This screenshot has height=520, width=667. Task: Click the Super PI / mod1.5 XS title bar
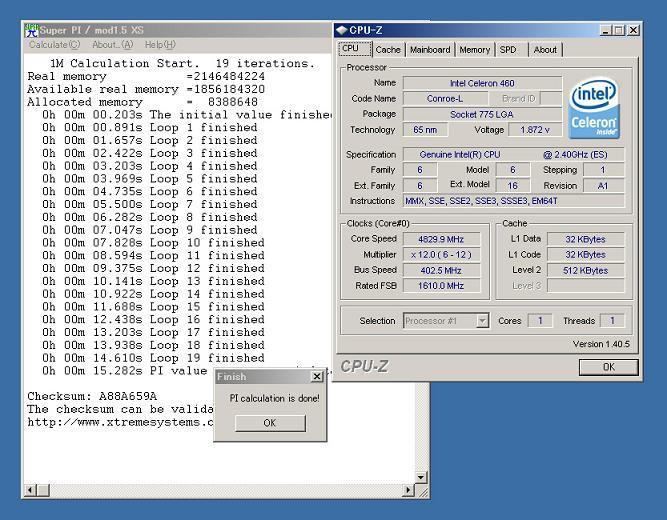[x=178, y=30]
